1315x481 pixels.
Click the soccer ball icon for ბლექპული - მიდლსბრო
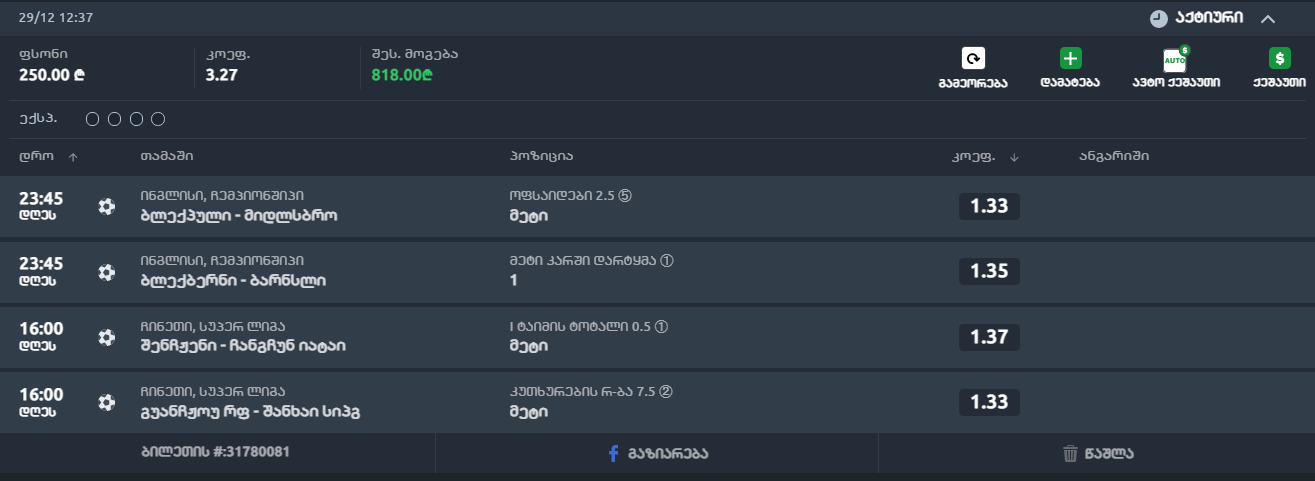[x=107, y=206]
